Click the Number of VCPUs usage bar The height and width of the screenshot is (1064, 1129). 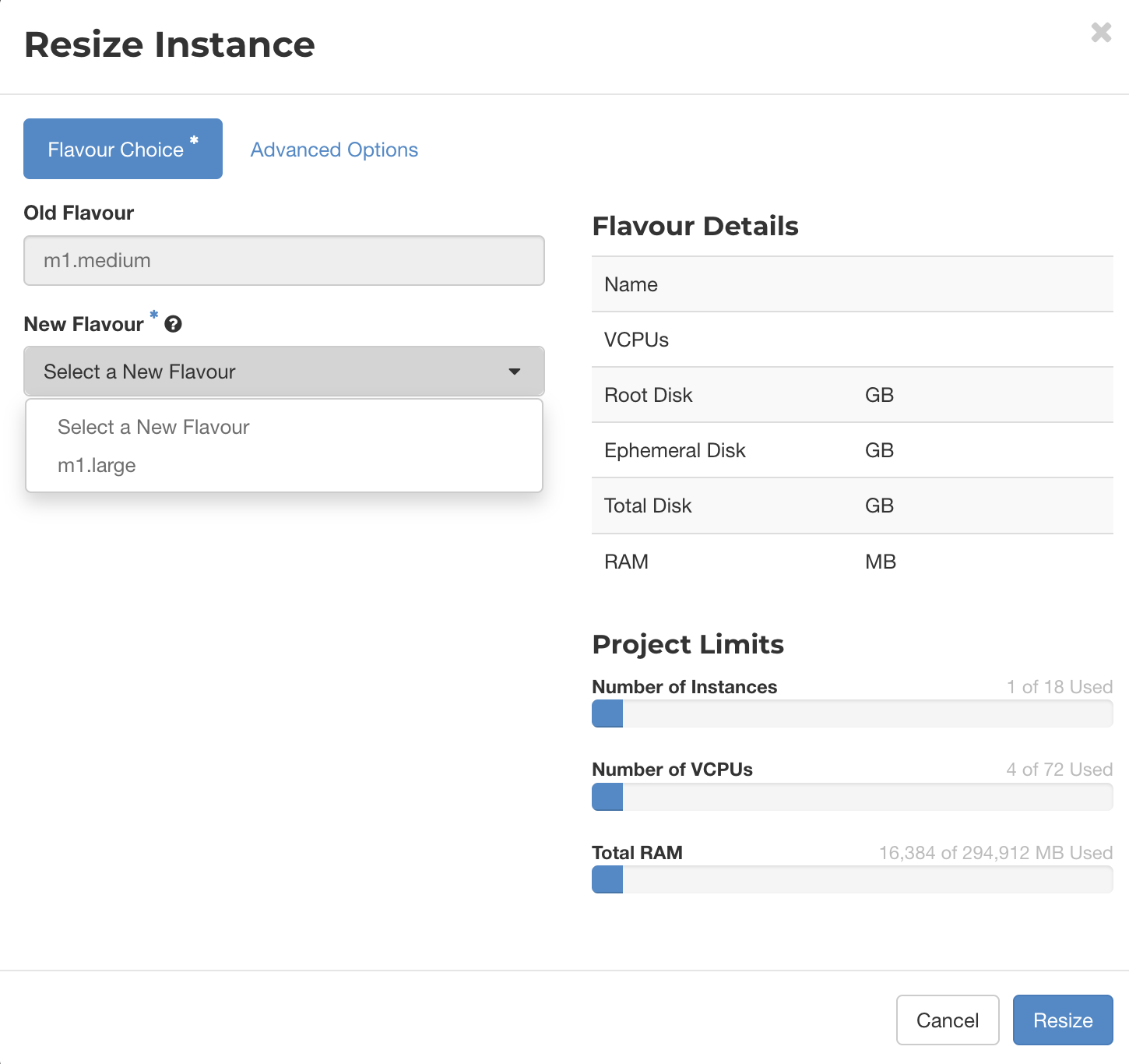pos(853,797)
